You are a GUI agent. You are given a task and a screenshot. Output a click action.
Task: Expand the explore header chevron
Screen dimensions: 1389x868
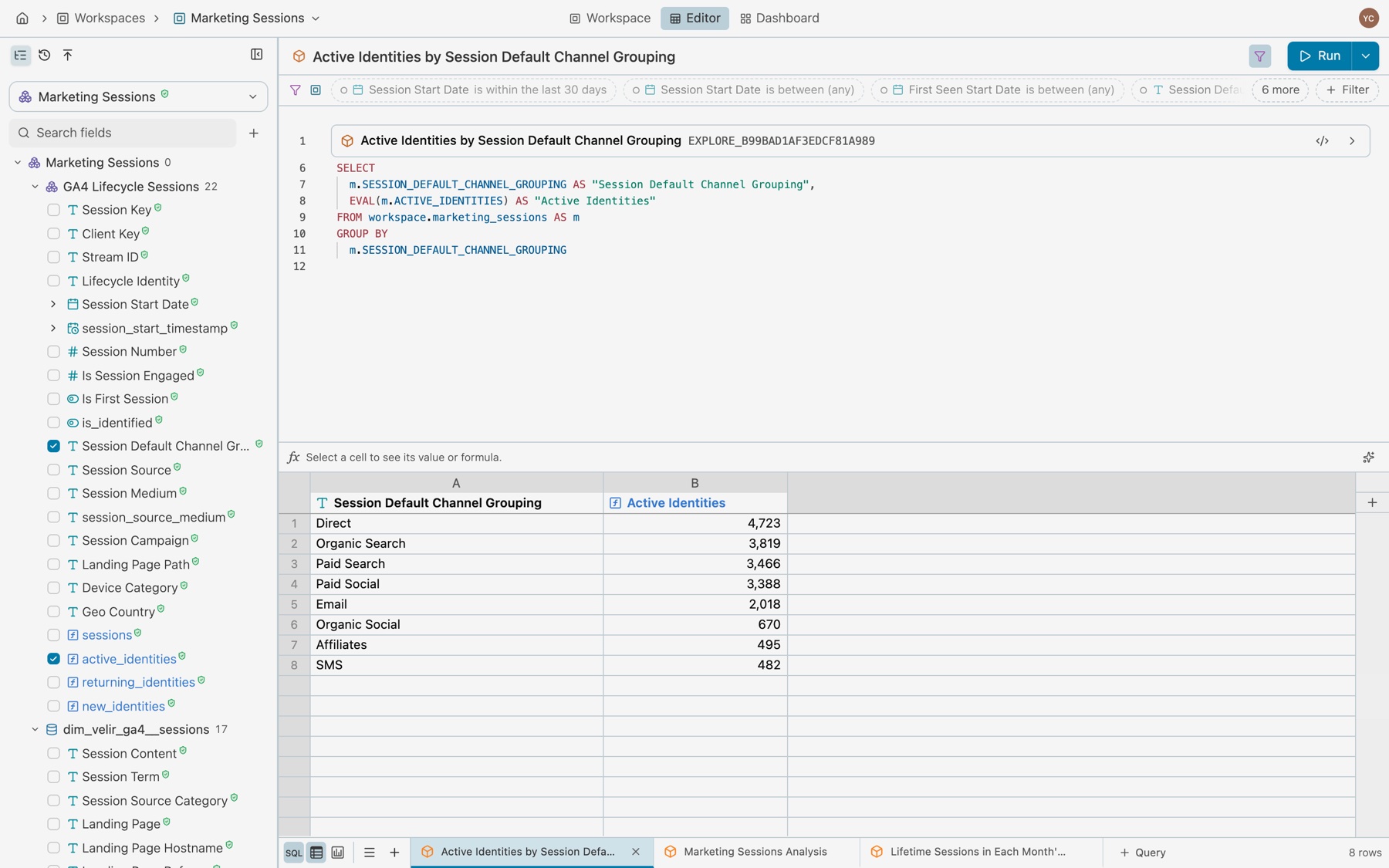pyautogui.click(x=1352, y=140)
